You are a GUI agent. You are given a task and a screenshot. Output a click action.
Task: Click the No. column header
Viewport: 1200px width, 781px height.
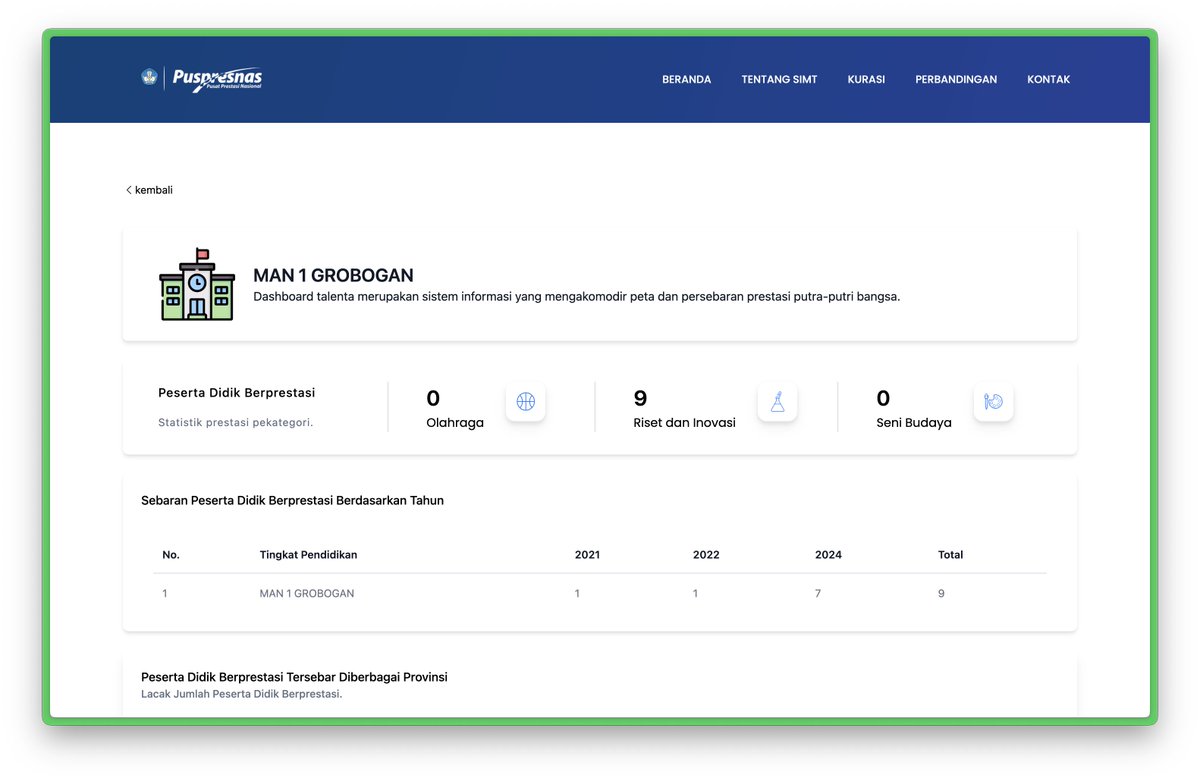[171, 555]
